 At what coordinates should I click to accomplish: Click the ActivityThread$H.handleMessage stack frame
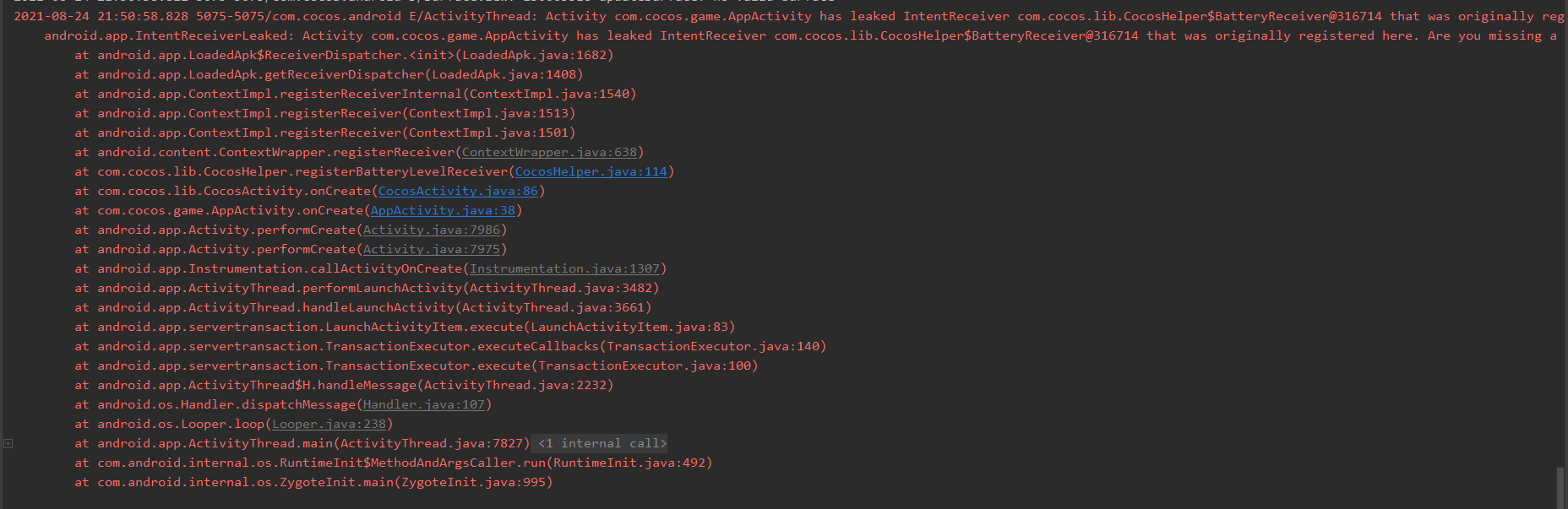(x=355, y=385)
